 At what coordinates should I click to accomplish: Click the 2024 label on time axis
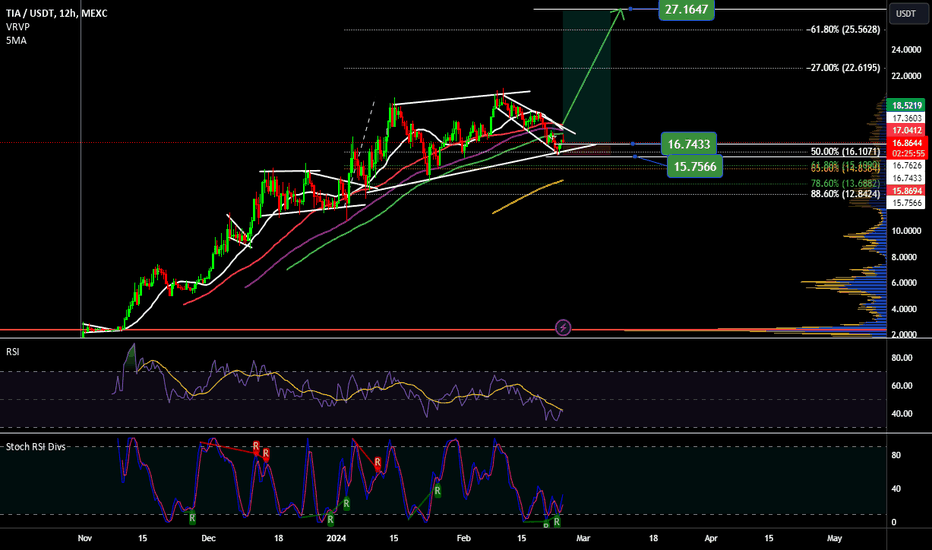click(x=336, y=538)
